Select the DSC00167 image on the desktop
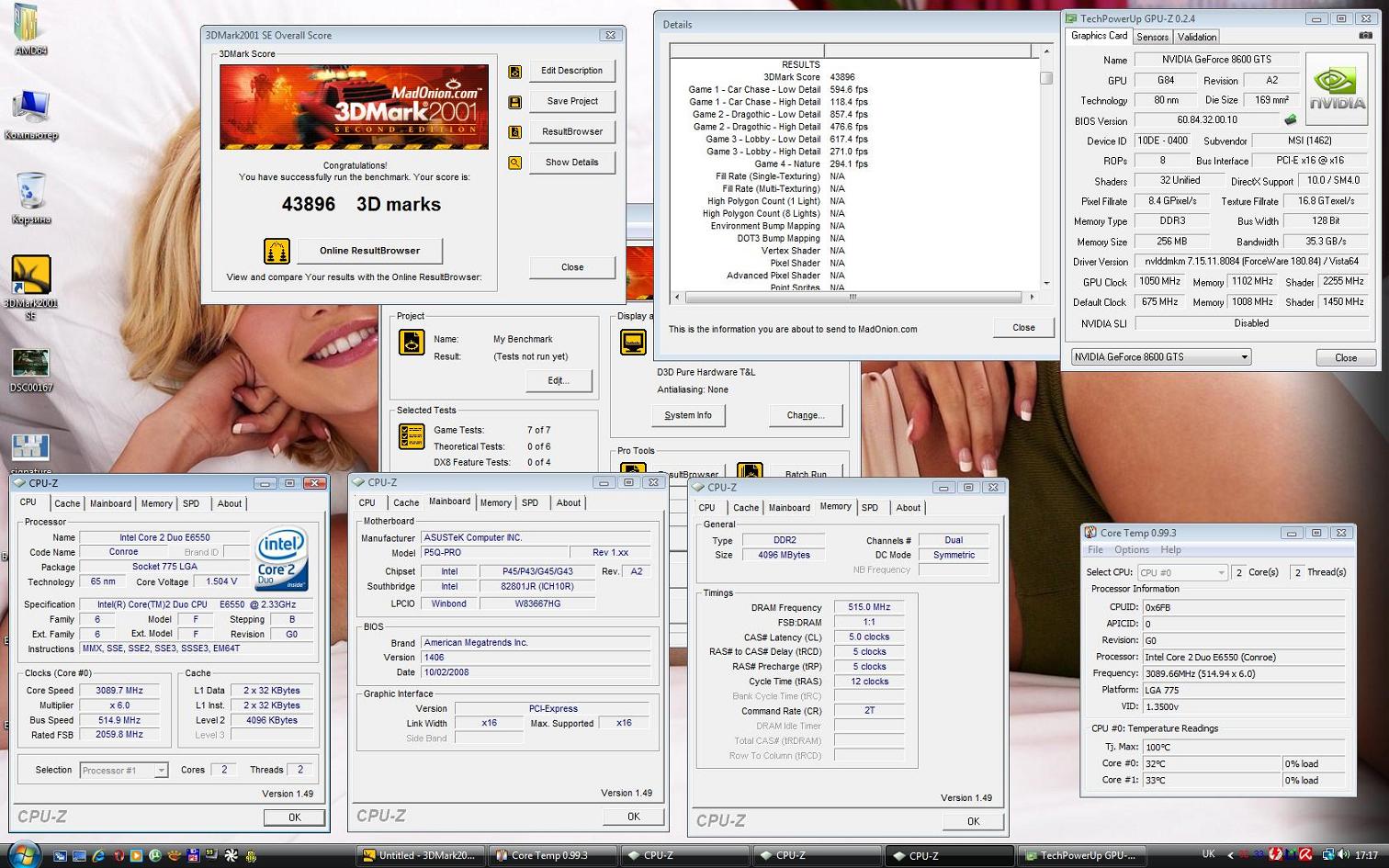Screen dimensions: 1389x868 [30, 370]
